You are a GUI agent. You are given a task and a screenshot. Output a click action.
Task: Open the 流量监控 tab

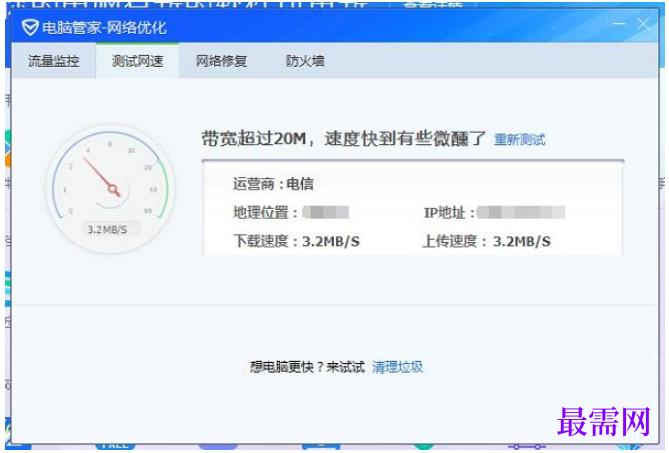[54, 61]
